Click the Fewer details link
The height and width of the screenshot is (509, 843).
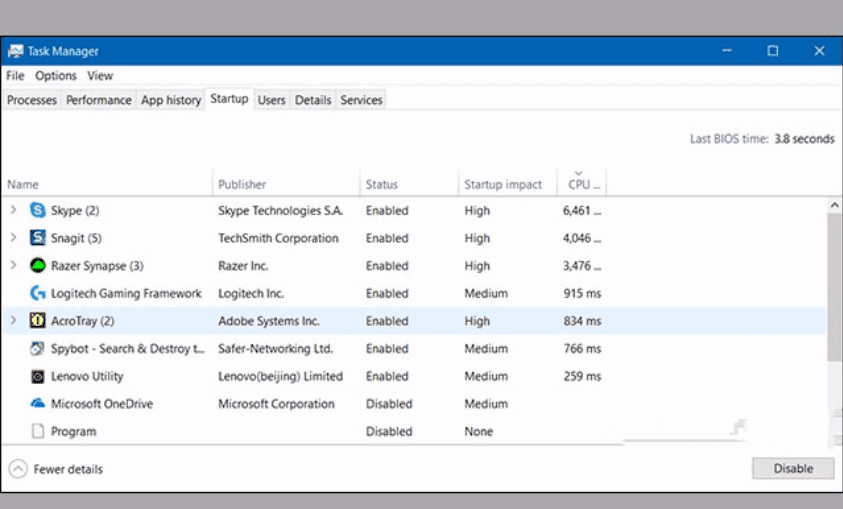68,469
